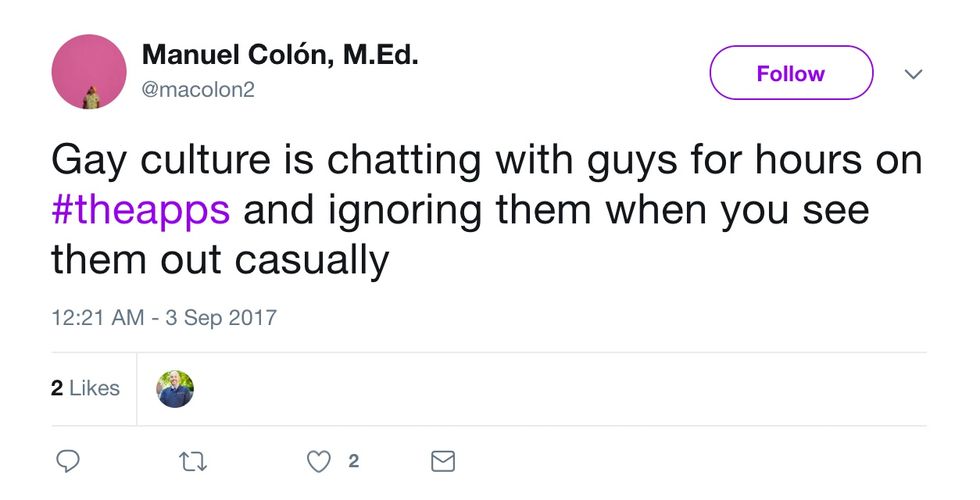Click the like count beside the heart
This screenshot has width=980, height=500.
coord(353,461)
